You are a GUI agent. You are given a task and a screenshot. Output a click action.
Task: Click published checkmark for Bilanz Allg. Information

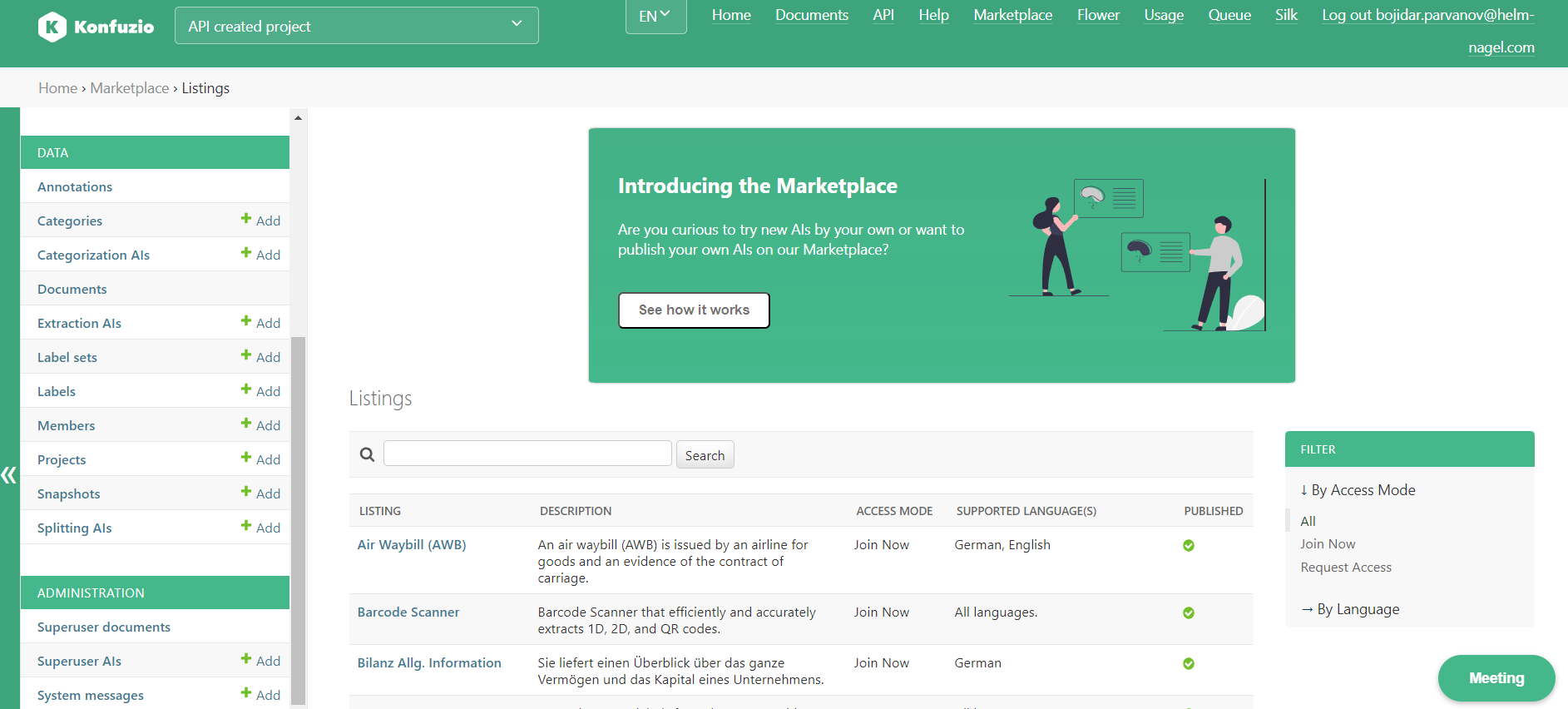tap(1189, 664)
